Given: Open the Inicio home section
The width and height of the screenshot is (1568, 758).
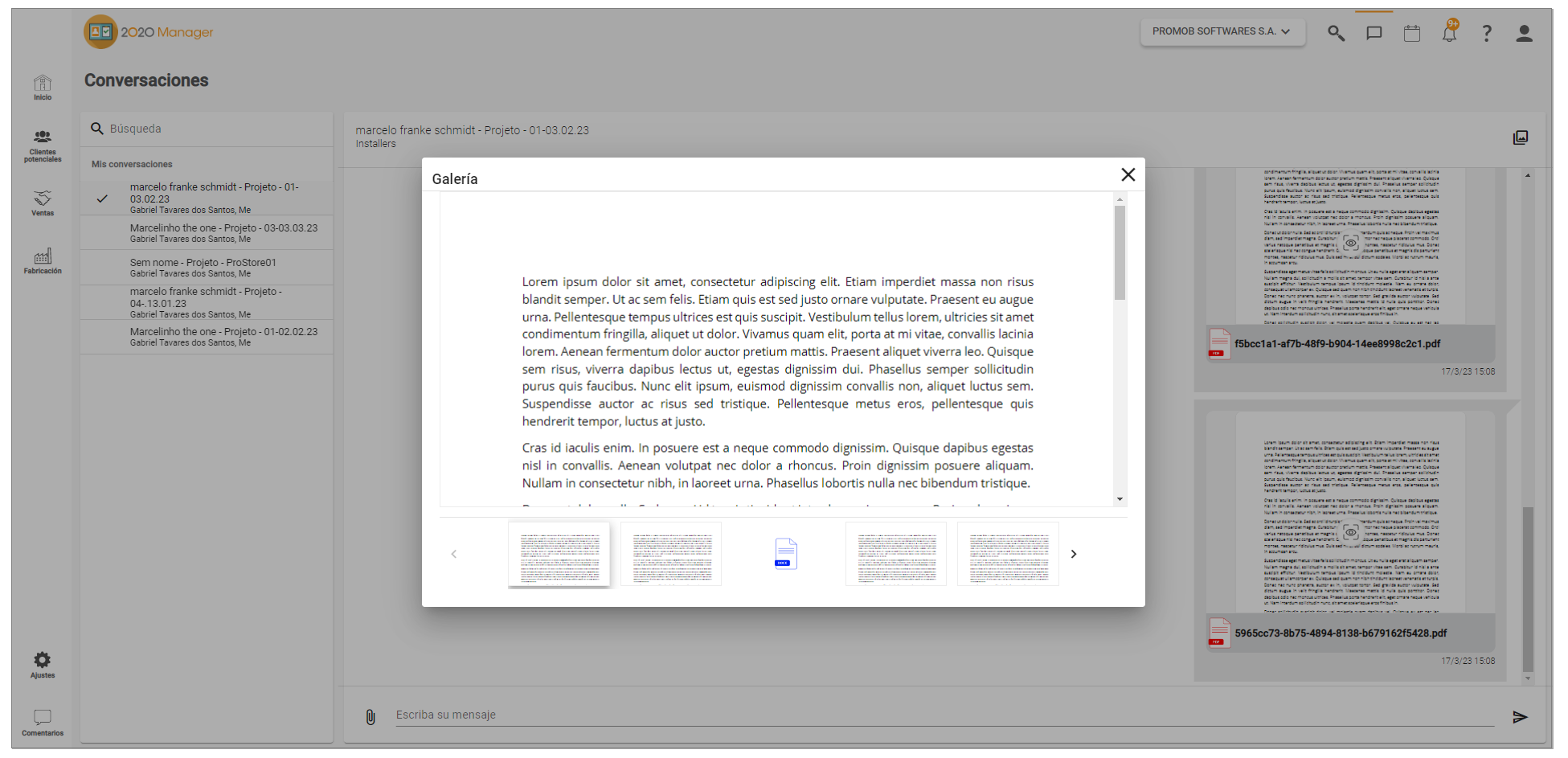Looking at the screenshot, I should tap(43, 88).
